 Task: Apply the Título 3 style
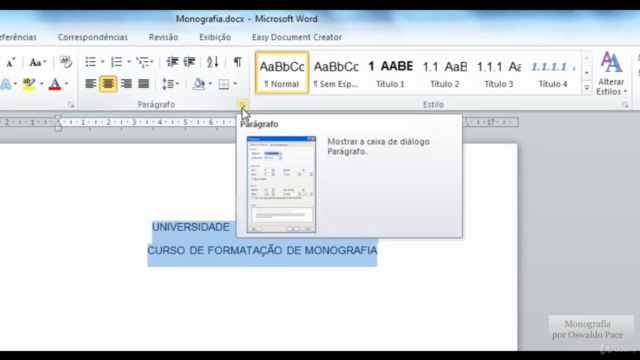point(499,73)
